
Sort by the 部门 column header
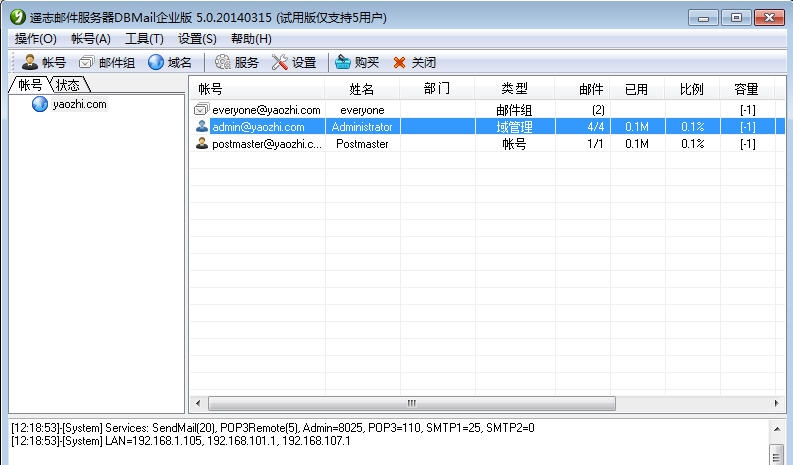pos(437,89)
